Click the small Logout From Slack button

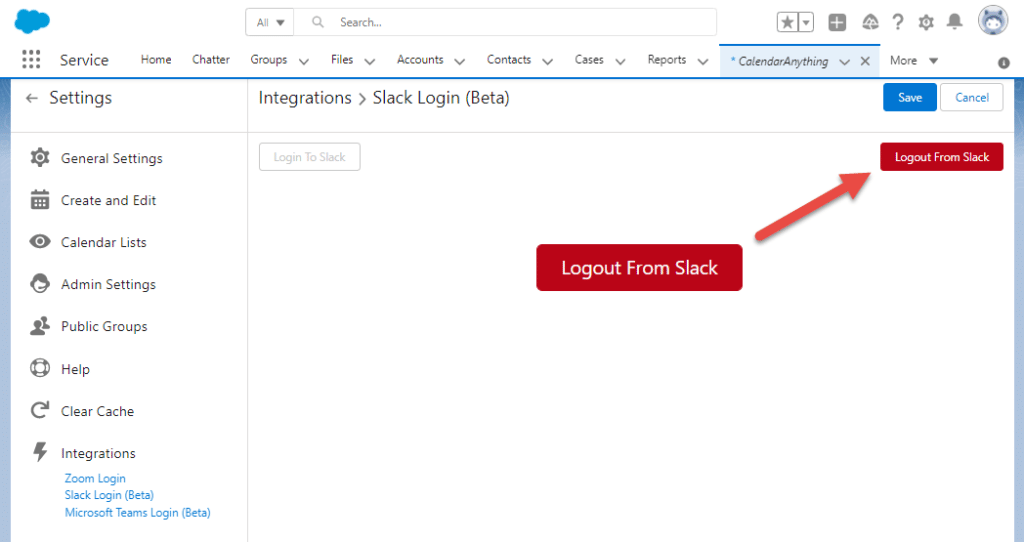941,157
